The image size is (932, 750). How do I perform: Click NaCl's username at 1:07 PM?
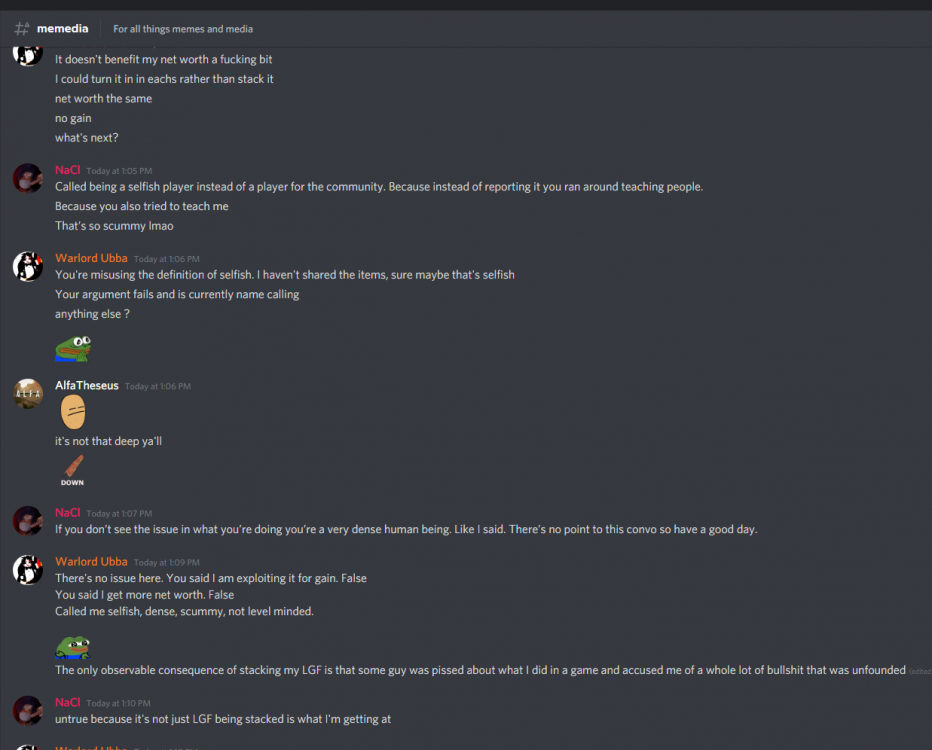pos(67,512)
